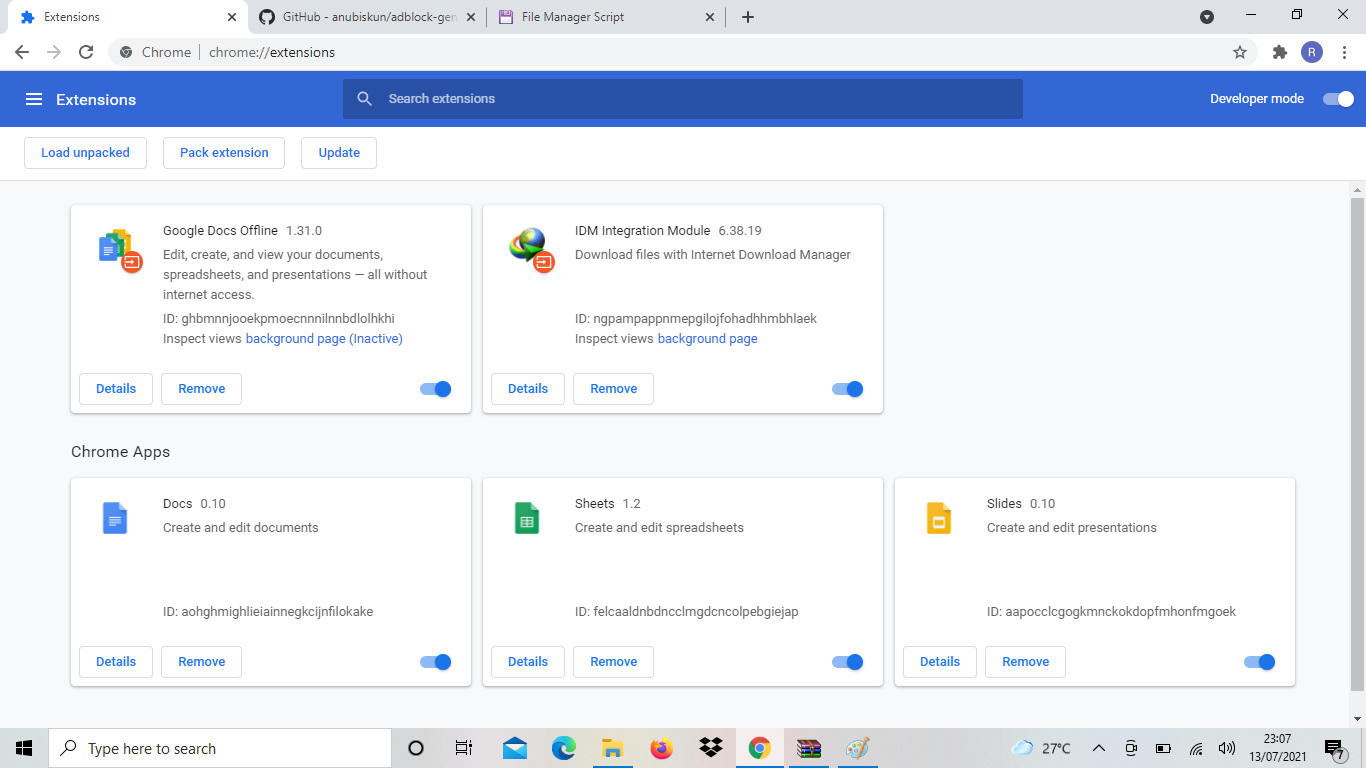Click the Docs app icon

point(115,518)
